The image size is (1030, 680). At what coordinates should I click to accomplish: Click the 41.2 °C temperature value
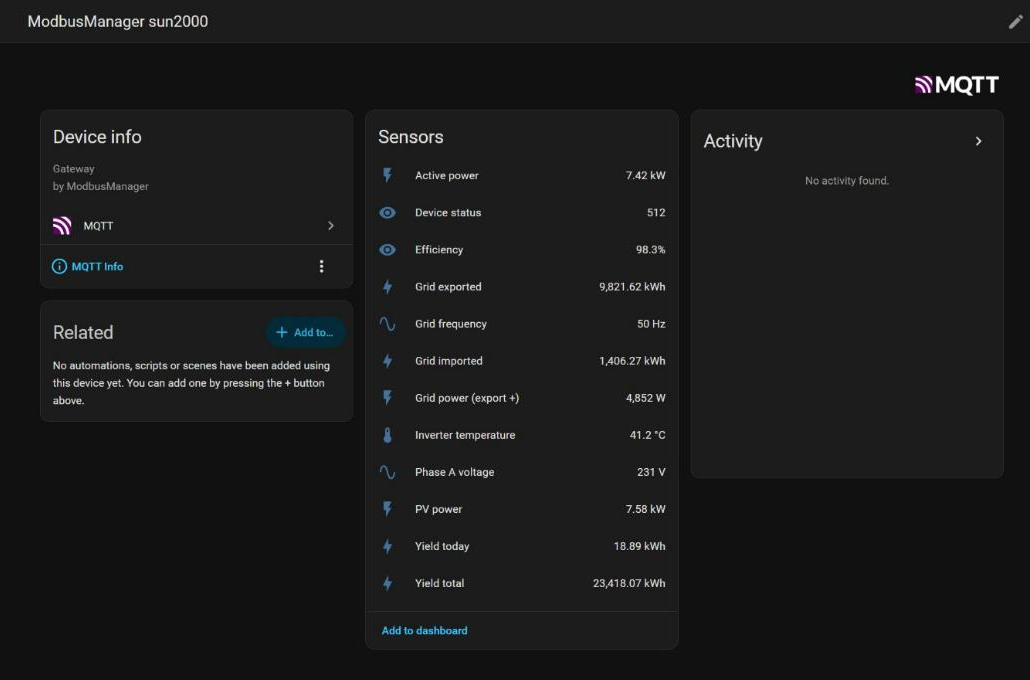pyautogui.click(x=647, y=435)
